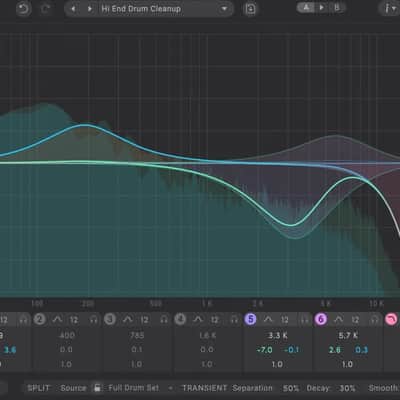Select band 3 frequency 785
The width and height of the screenshot is (400, 400).
137,336
